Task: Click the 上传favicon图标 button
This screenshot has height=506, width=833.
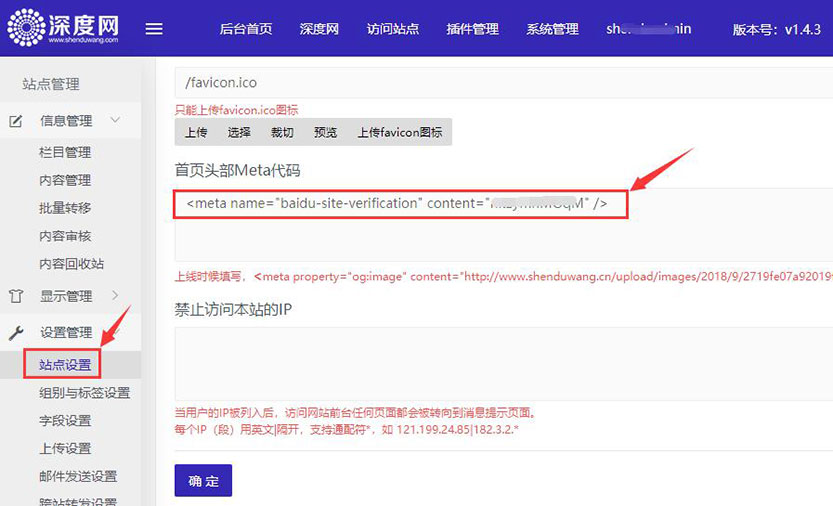Action: point(400,132)
